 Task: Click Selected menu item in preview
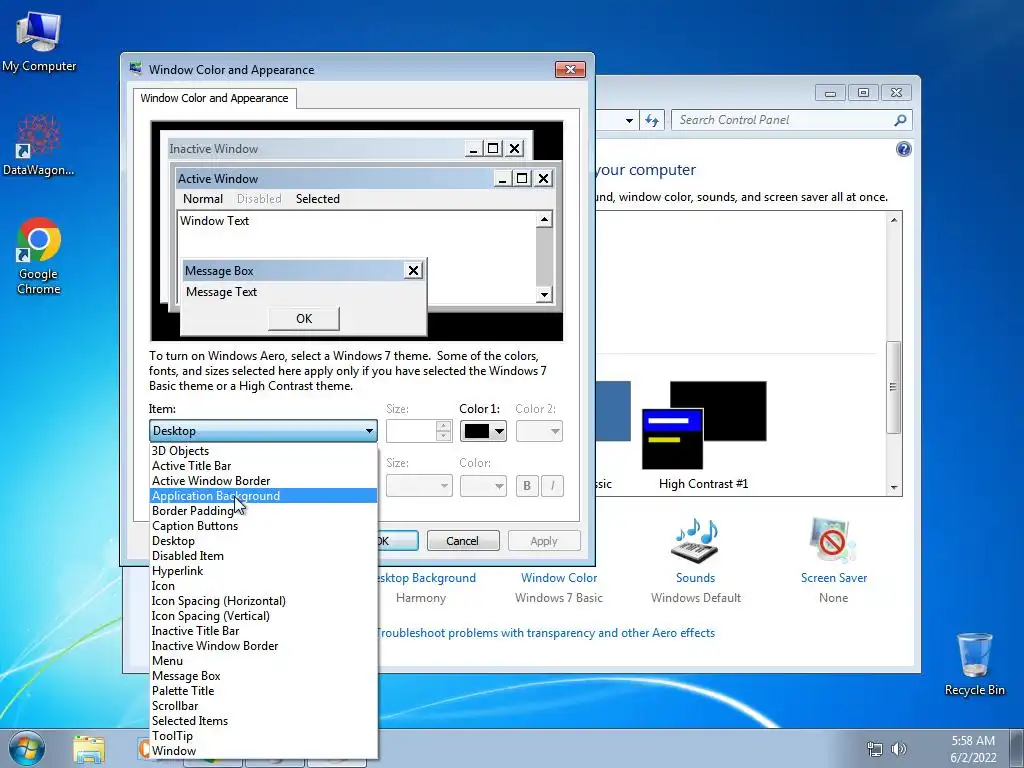click(x=317, y=199)
